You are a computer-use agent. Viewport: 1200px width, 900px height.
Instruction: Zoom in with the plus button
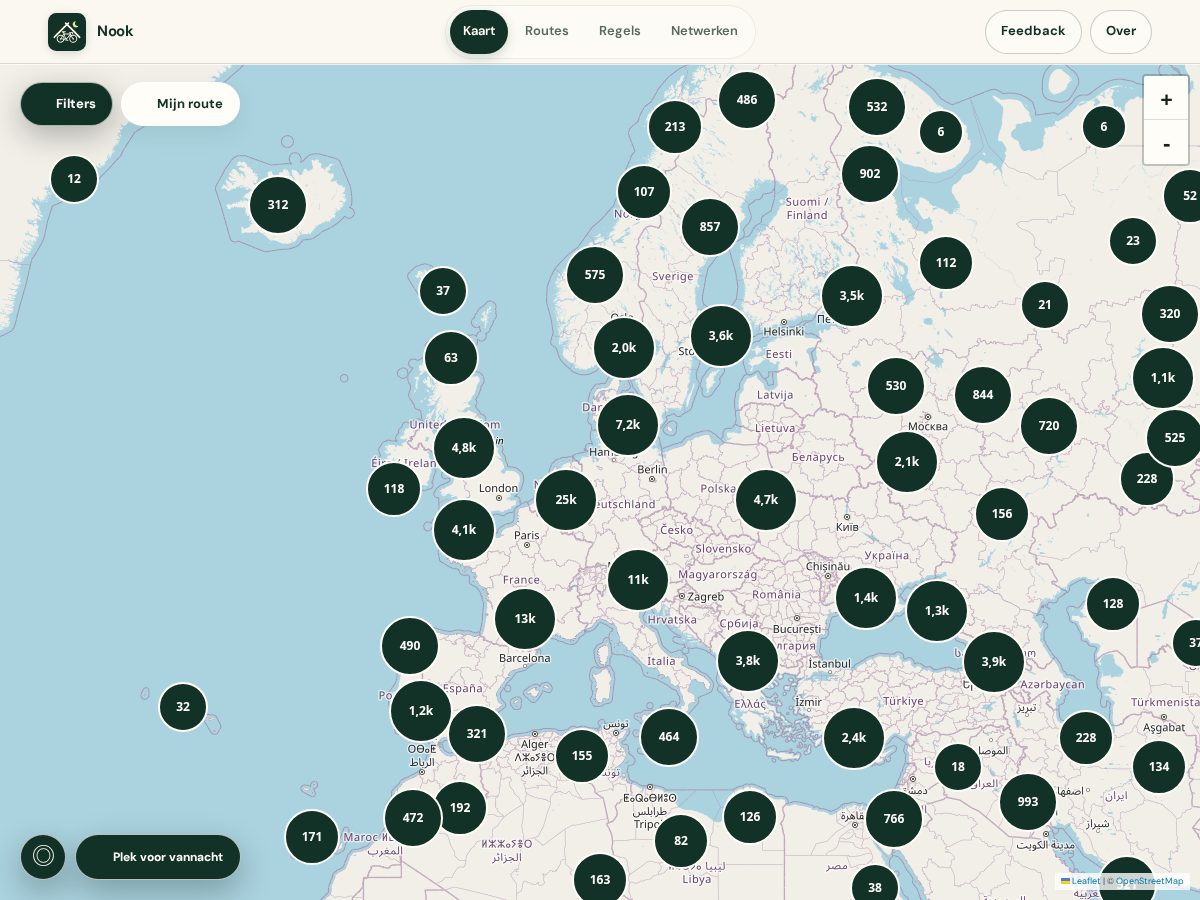coord(1166,99)
